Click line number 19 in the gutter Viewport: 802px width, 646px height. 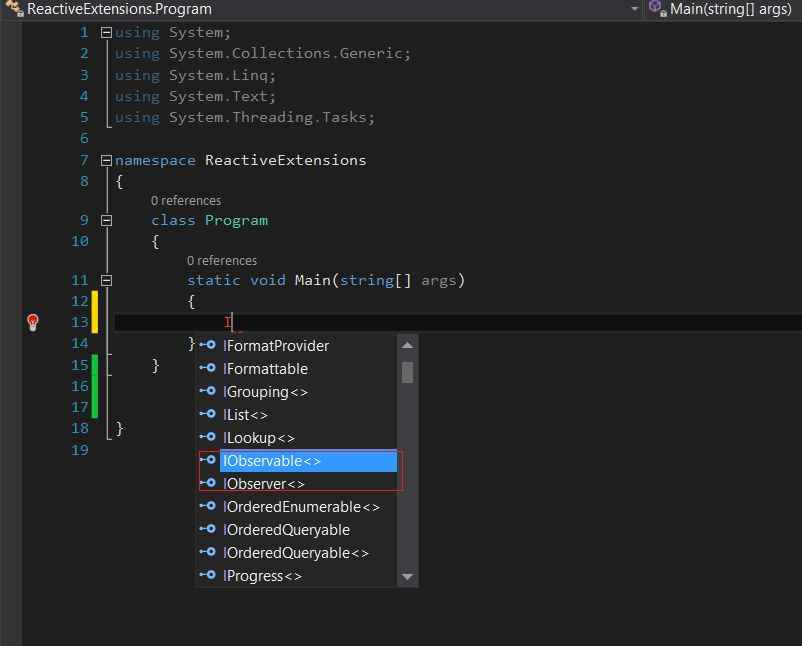pyautogui.click(x=79, y=450)
